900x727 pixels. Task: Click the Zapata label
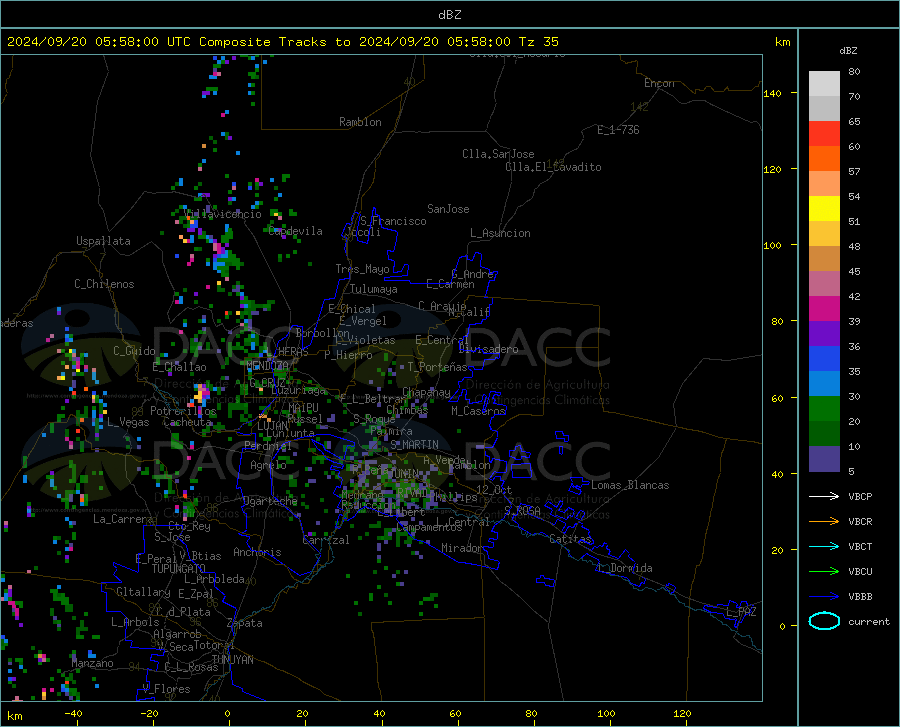tap(245, 623)
